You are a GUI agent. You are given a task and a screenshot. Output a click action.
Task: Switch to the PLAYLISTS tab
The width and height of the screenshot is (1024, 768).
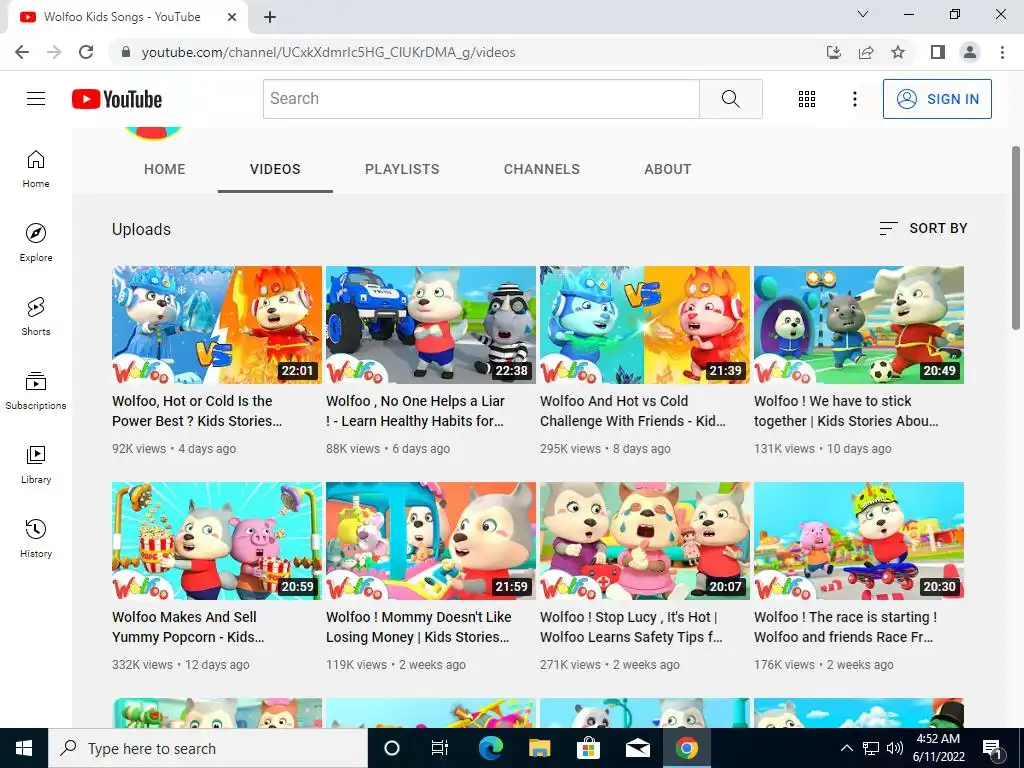[x=402, y=169]
